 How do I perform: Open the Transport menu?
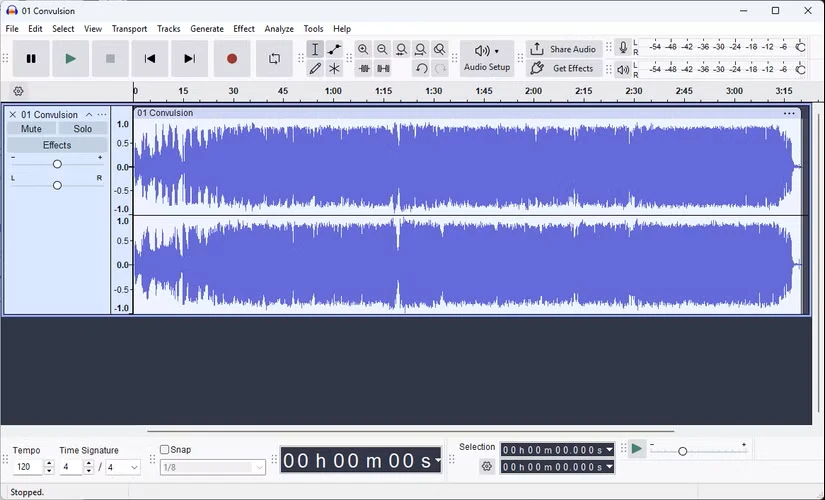click(129, 29)
